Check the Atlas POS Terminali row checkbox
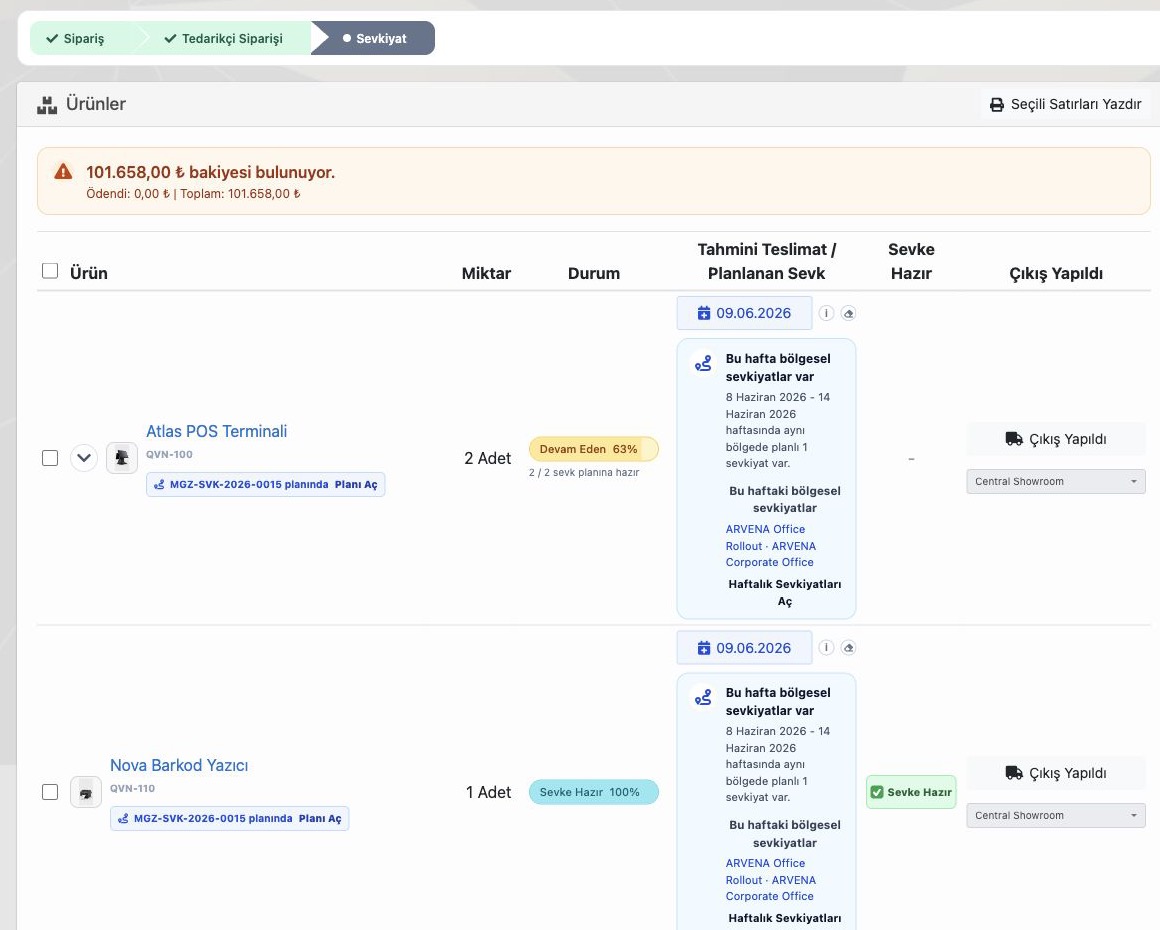The width and height of the screenshot is (1160, 930). [50, 458]
